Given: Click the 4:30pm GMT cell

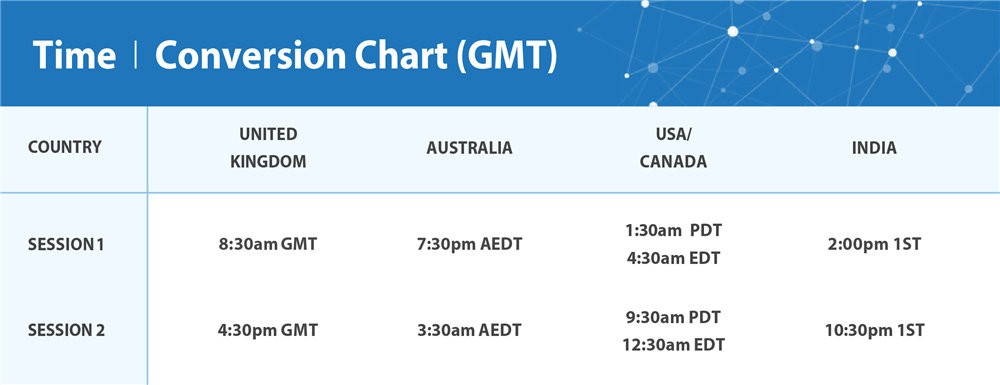Looking at the screenshot, I should point(268,331).
